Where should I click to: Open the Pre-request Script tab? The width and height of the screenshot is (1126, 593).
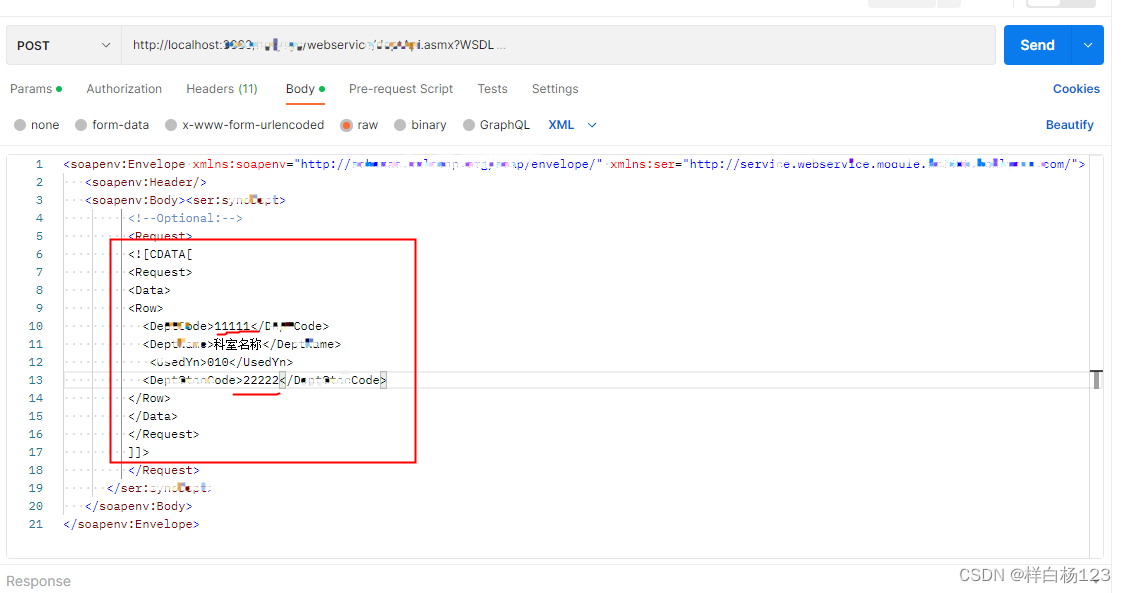[400, 89]
